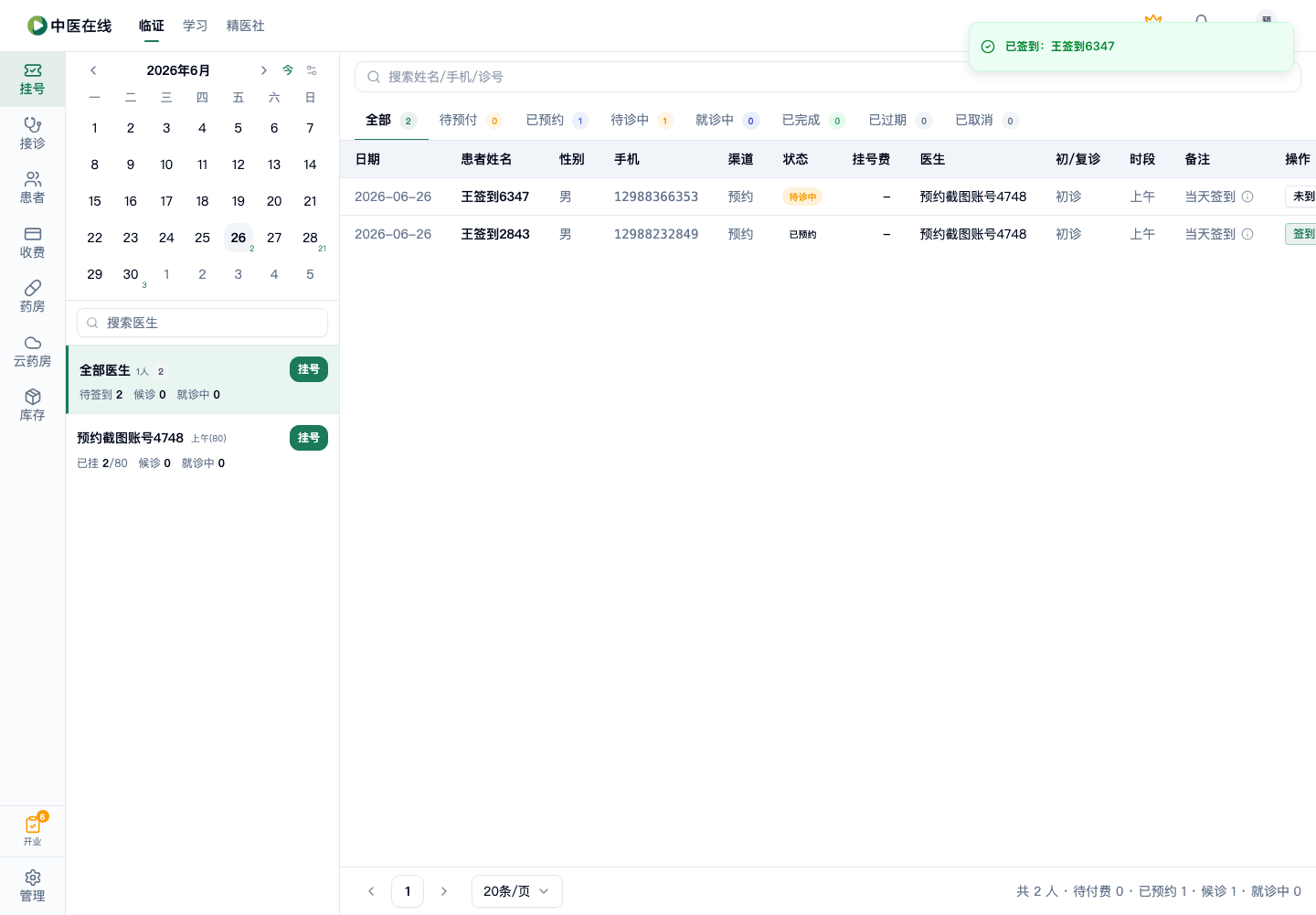Screen dimensions: 1316x915
Task: Click the 患者姓名 column header
Action: 486,159
